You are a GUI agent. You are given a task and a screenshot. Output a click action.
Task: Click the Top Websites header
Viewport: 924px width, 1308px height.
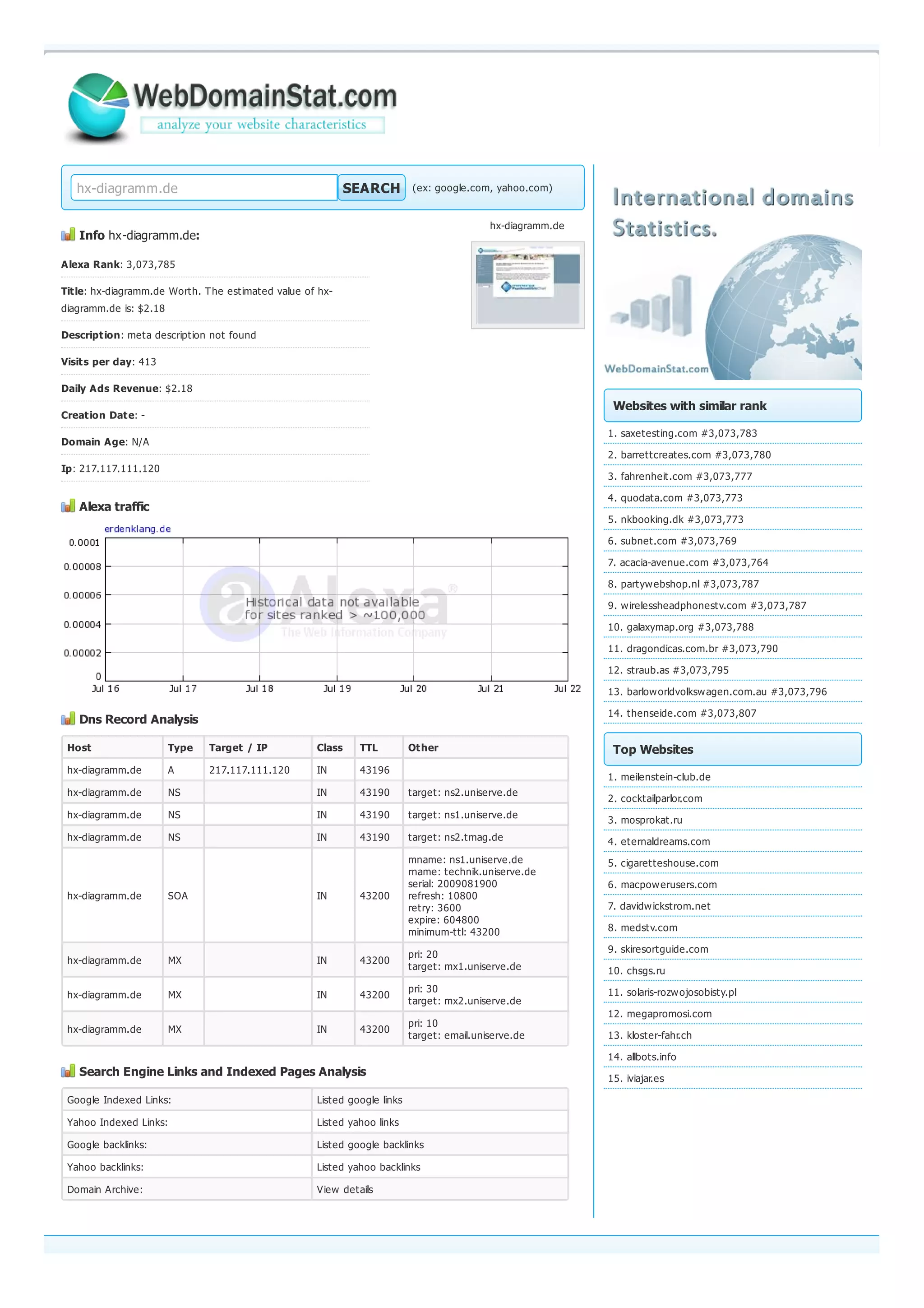point(733,749)
